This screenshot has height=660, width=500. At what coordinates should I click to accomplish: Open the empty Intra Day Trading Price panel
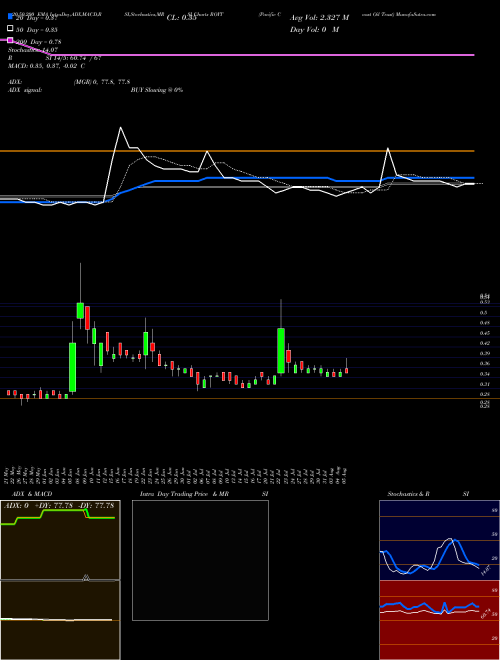[200, 560]
